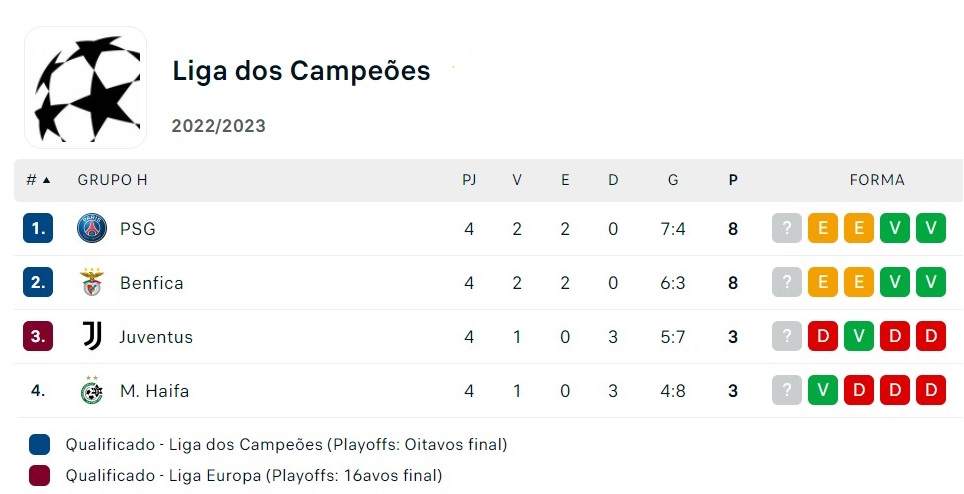Open the PSG club crest
This screenshot has height=494, width=964.
pos(92,229)
